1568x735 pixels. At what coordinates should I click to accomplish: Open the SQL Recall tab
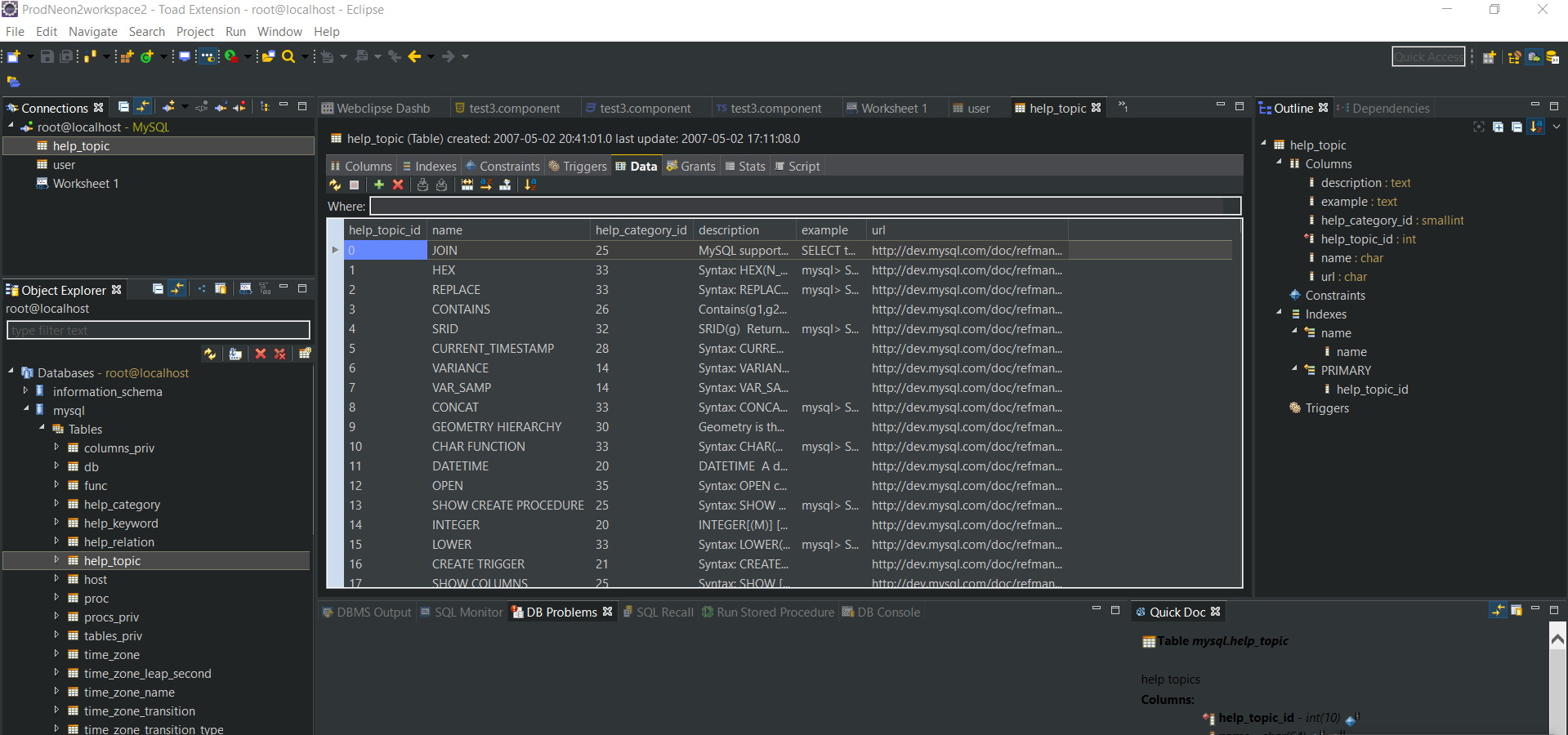(658, 612)
